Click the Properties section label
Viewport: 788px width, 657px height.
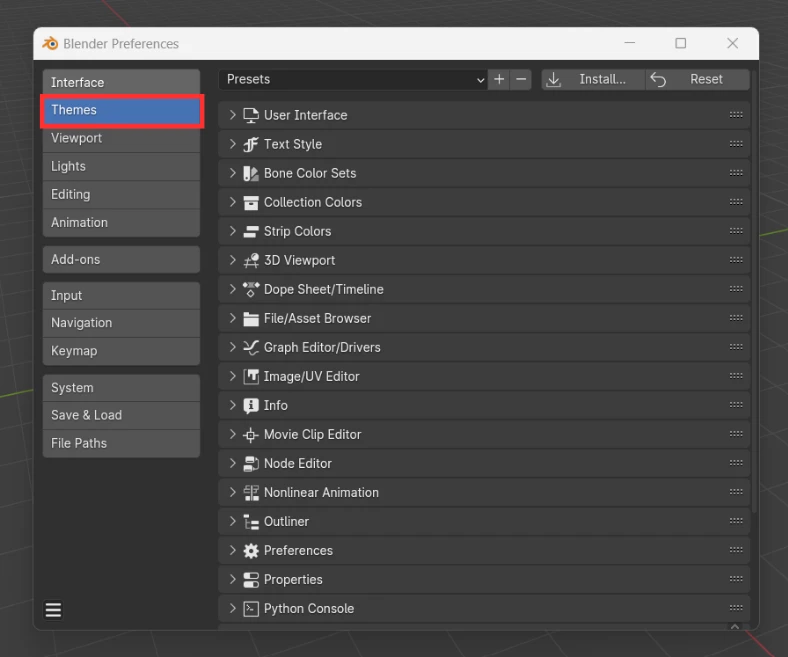click(x=293, y=580)
